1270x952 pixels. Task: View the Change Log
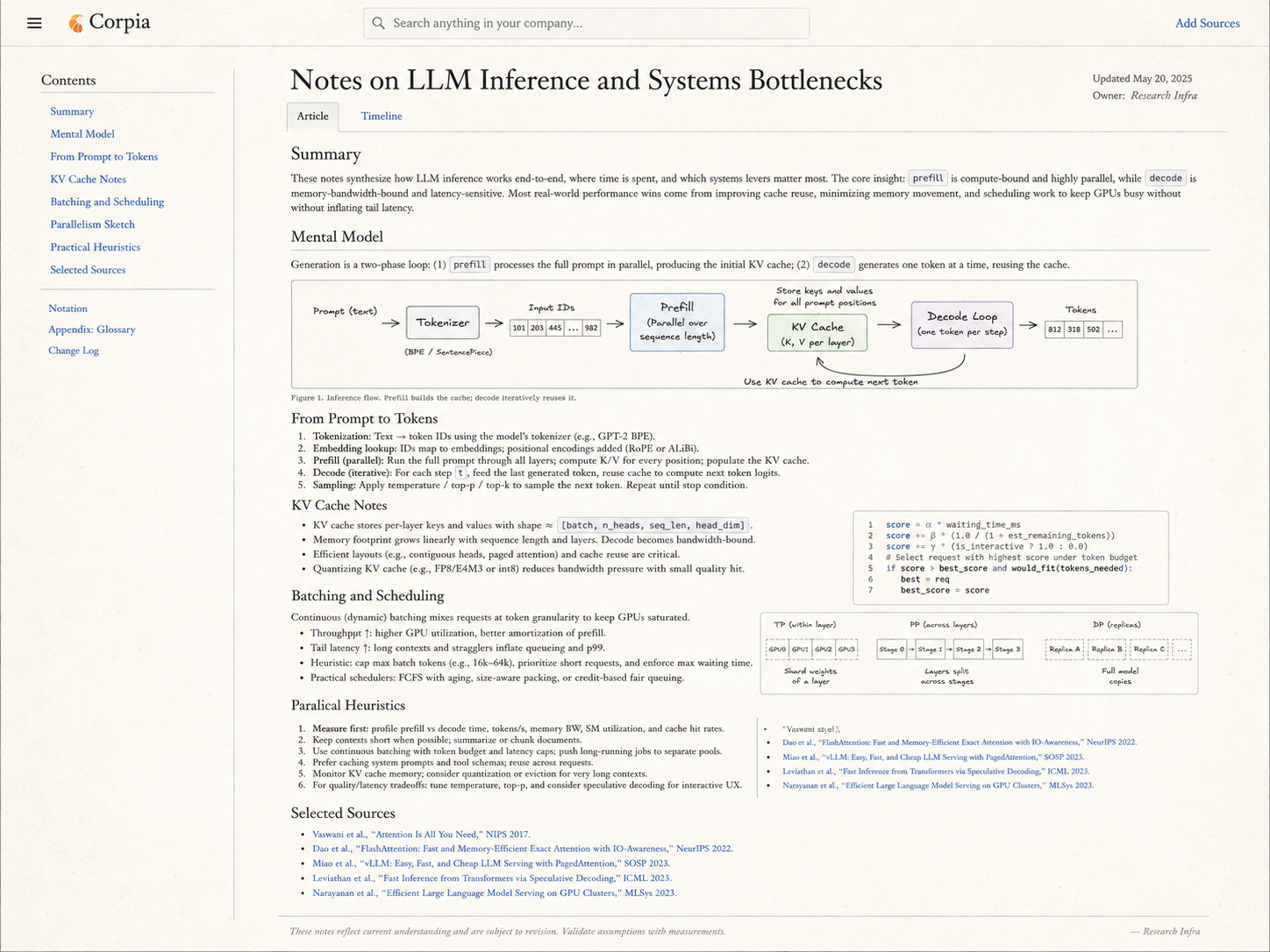74,351
